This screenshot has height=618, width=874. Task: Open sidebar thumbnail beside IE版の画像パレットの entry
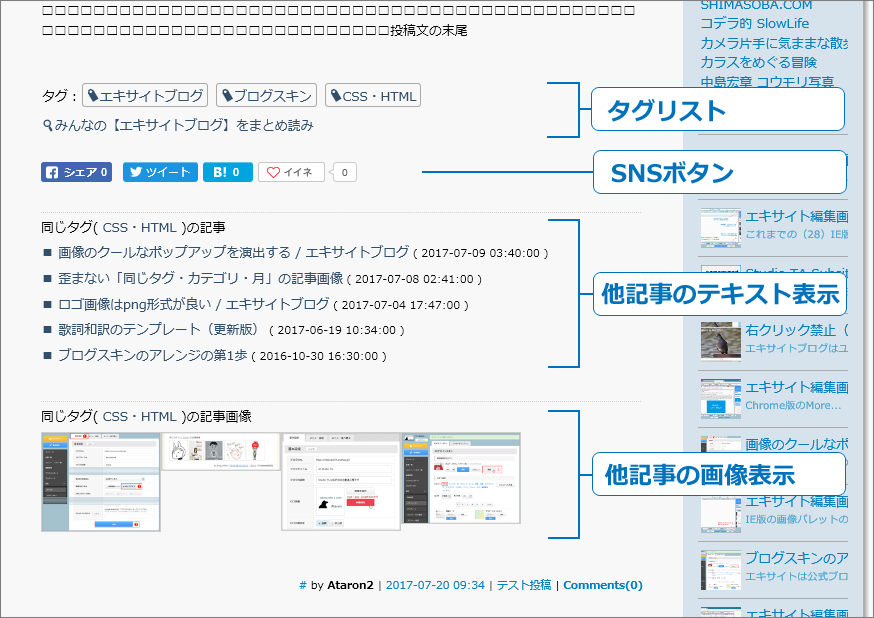point(721,514)
